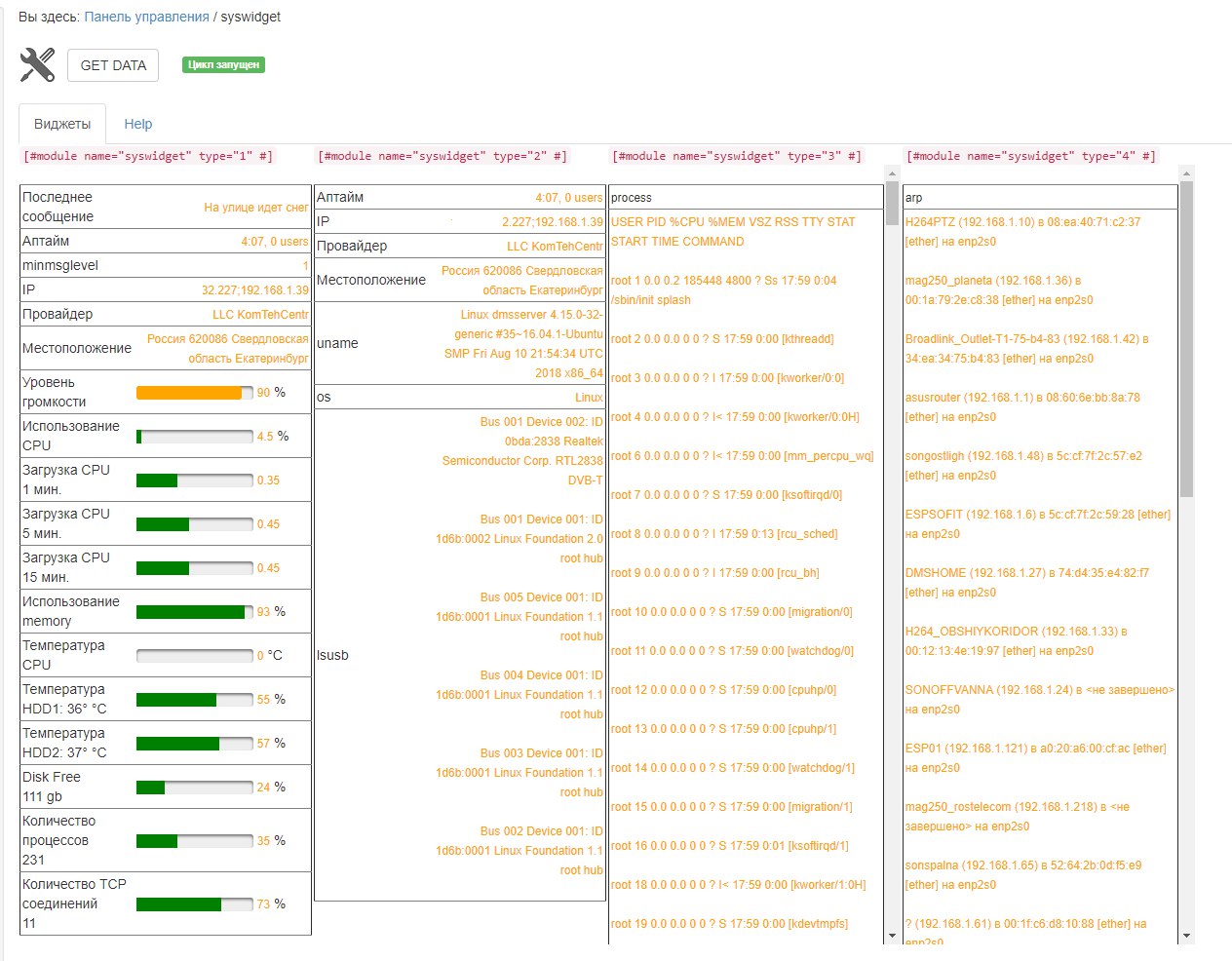Switch to the Виджеты tab
Viewport: 1232px width, 961px height.
pos(62,124)
